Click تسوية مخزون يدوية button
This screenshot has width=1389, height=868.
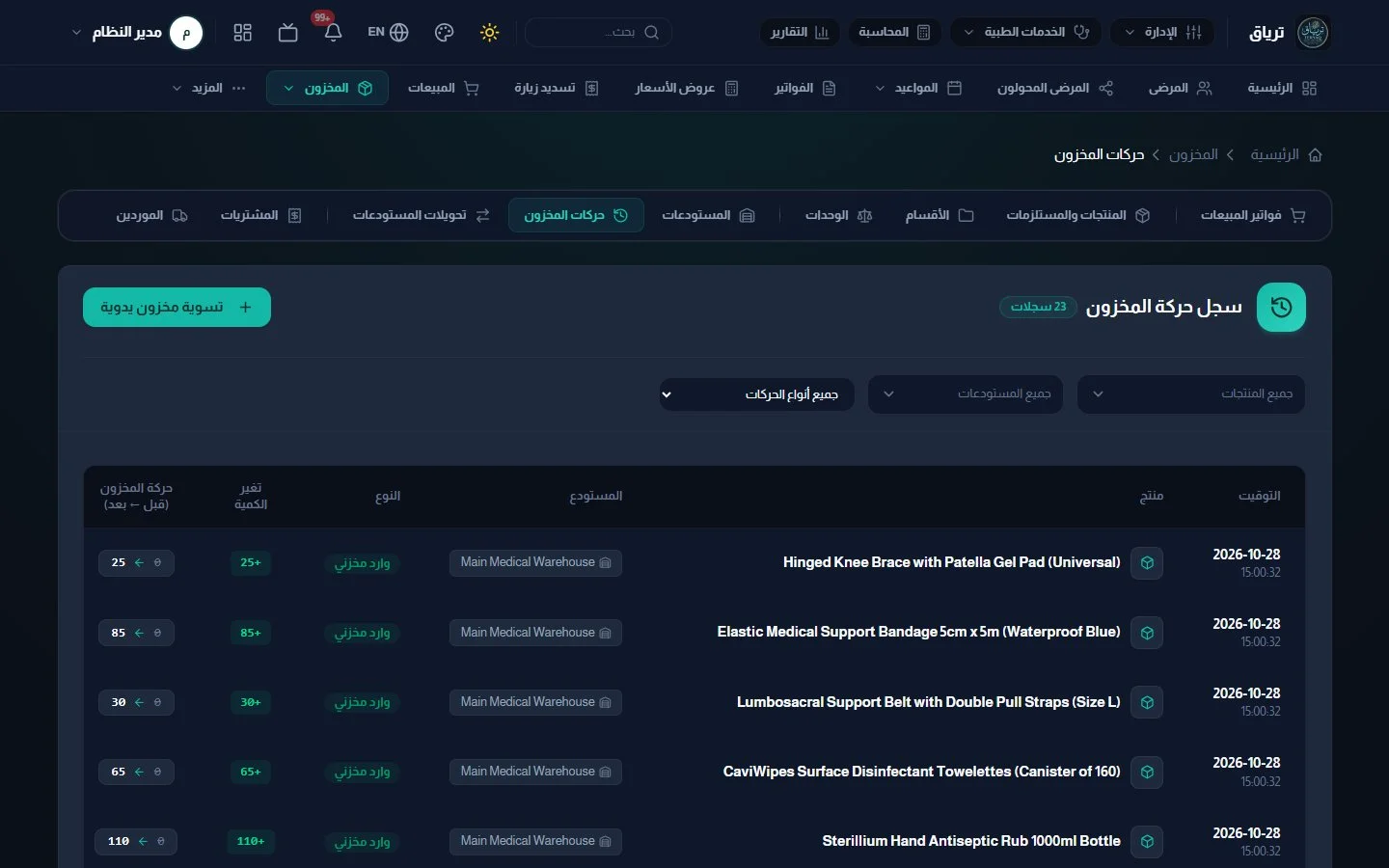(177, 308)
